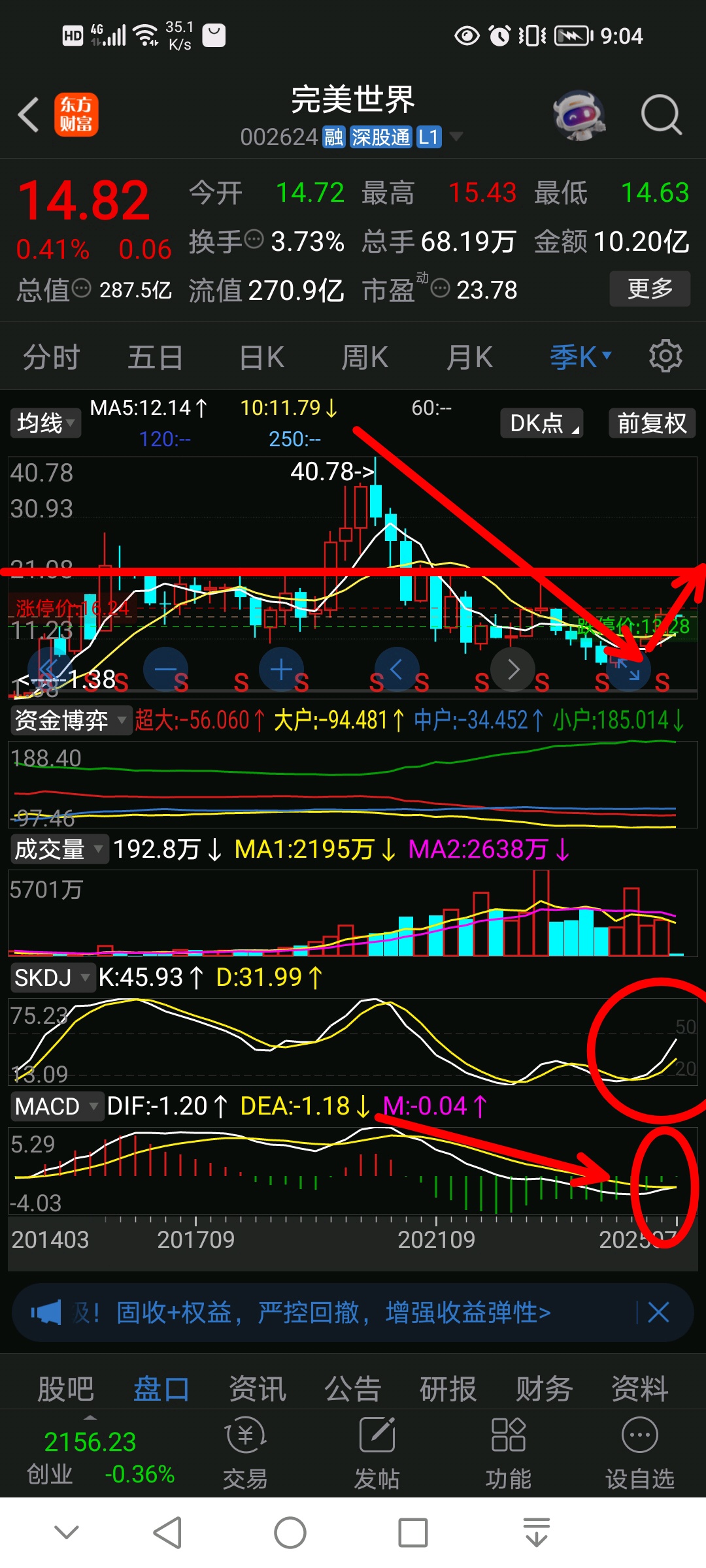The width and height of the screenshot is (706, 1568).
Task: Tap the 40.78 high price label
Action: 332,470
